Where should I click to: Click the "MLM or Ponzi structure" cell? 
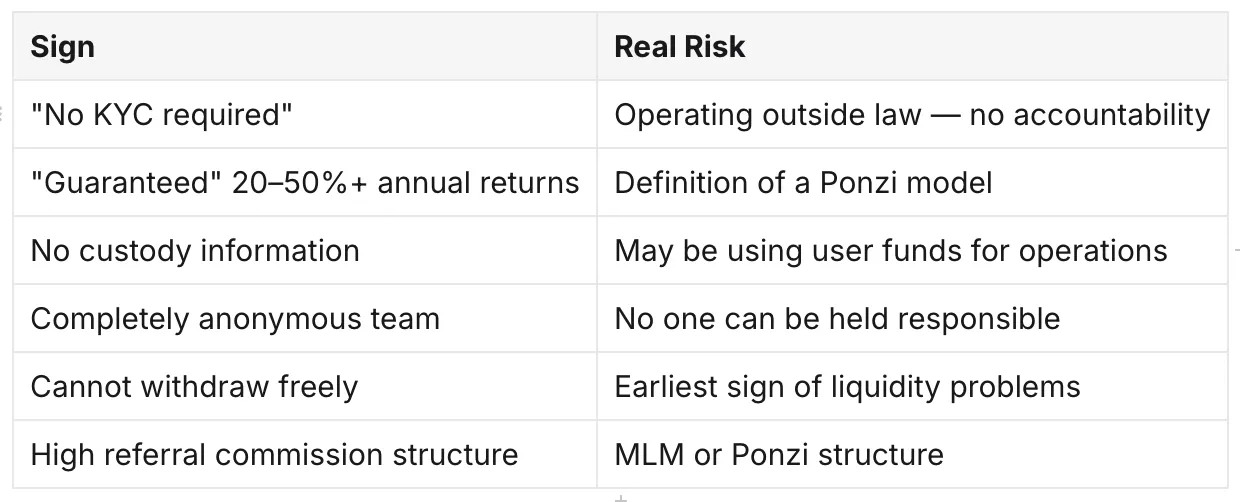[912, 455]
